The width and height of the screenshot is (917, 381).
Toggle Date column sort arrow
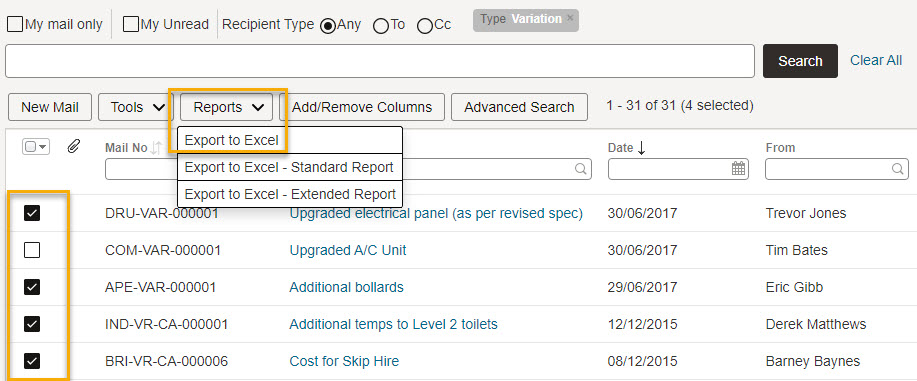(x=642, y=148)
